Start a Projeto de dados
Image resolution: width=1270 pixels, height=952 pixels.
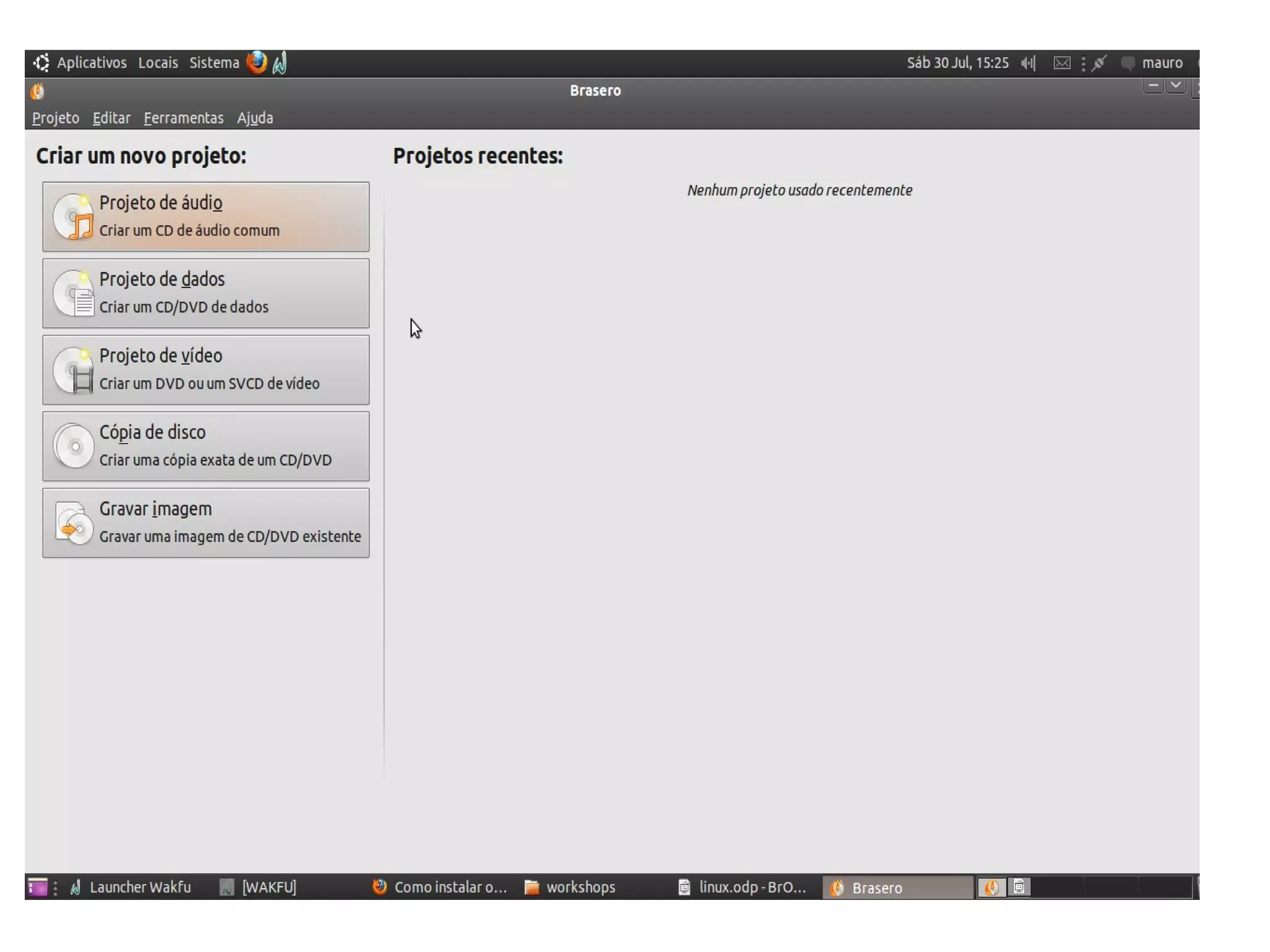point(206,293)
